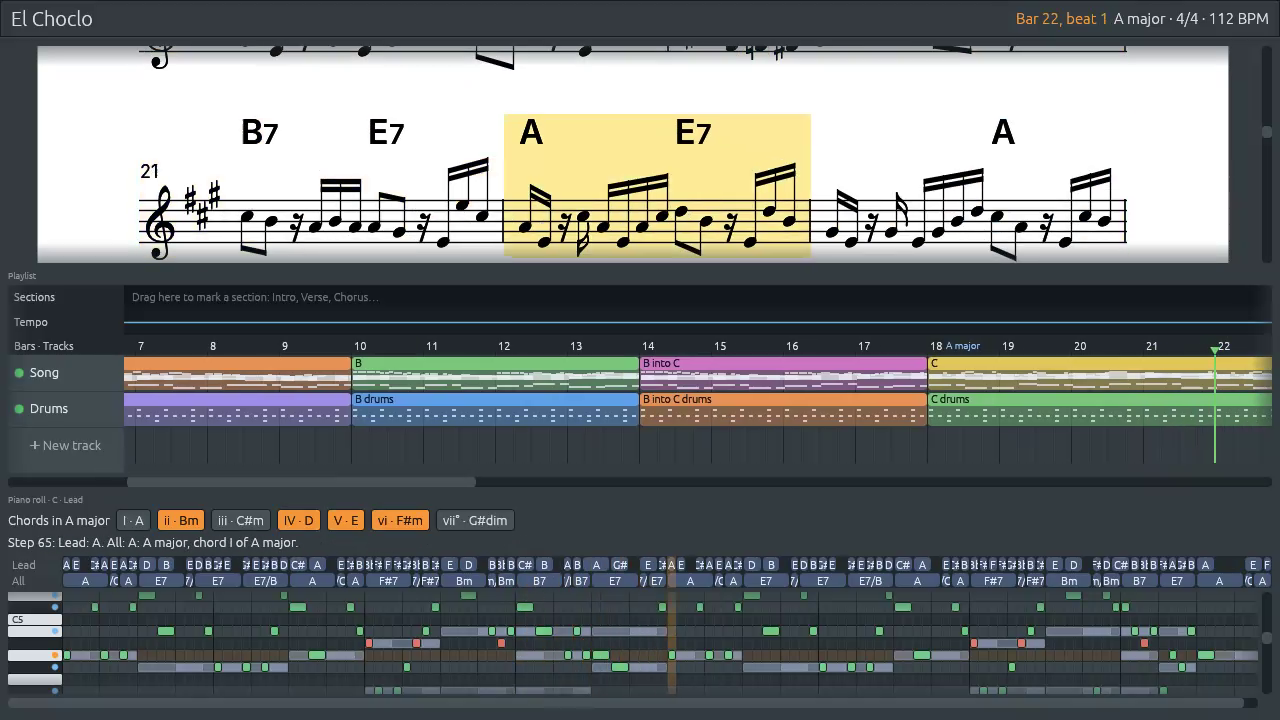Screen dimensions: 1280x720
Task: Click the A major · 4/4 · 112 BPM info
Action: tap(1191, 18)
